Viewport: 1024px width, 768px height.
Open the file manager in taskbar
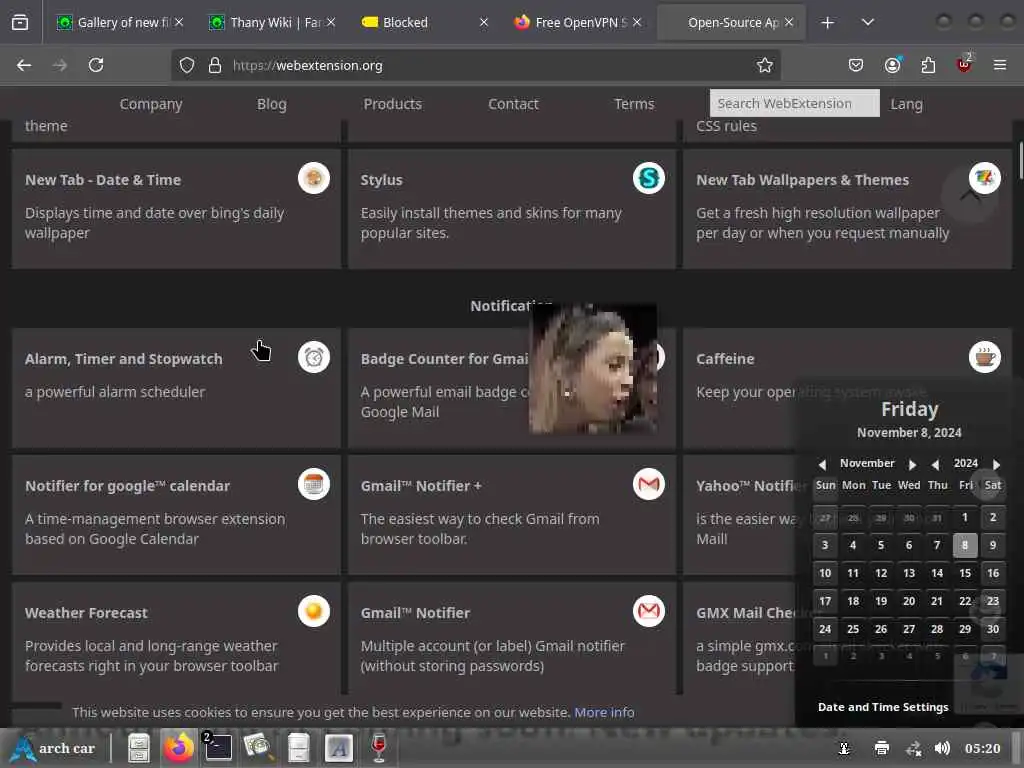point(138,748)
